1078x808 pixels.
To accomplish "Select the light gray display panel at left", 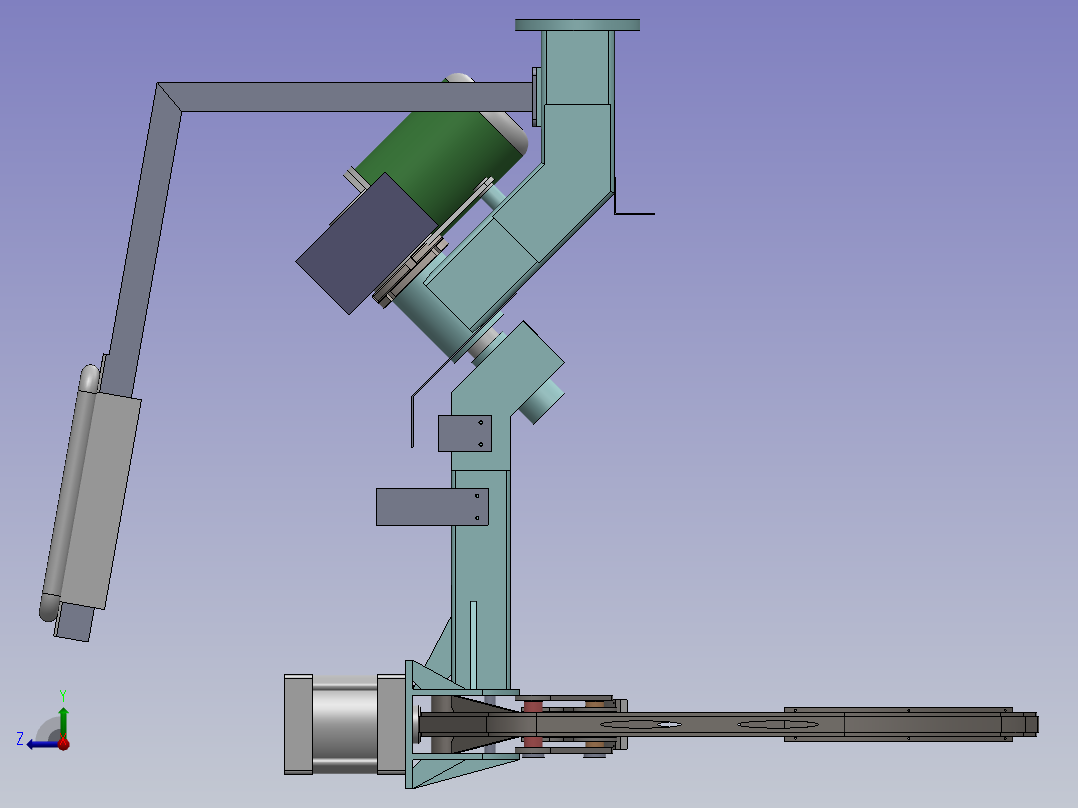I will click(x=102, y=500).
